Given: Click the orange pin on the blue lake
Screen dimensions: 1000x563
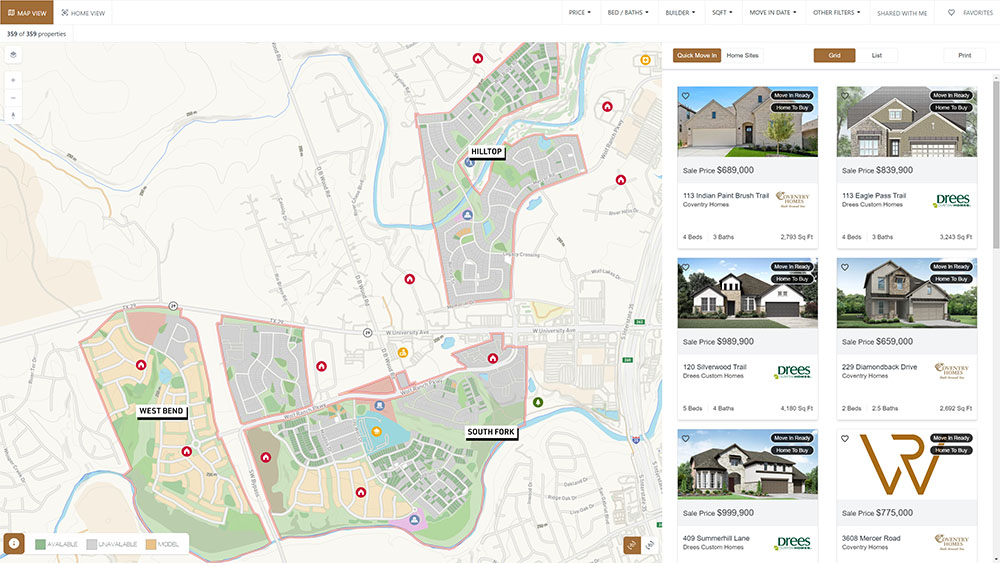Looking at the screenshot, I should point(376,432).
